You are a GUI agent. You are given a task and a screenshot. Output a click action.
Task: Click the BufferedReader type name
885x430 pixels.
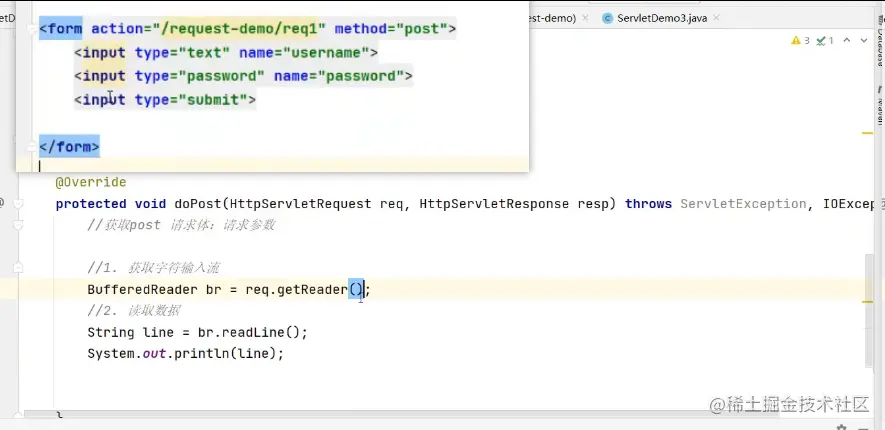click(x=142, y=289)
